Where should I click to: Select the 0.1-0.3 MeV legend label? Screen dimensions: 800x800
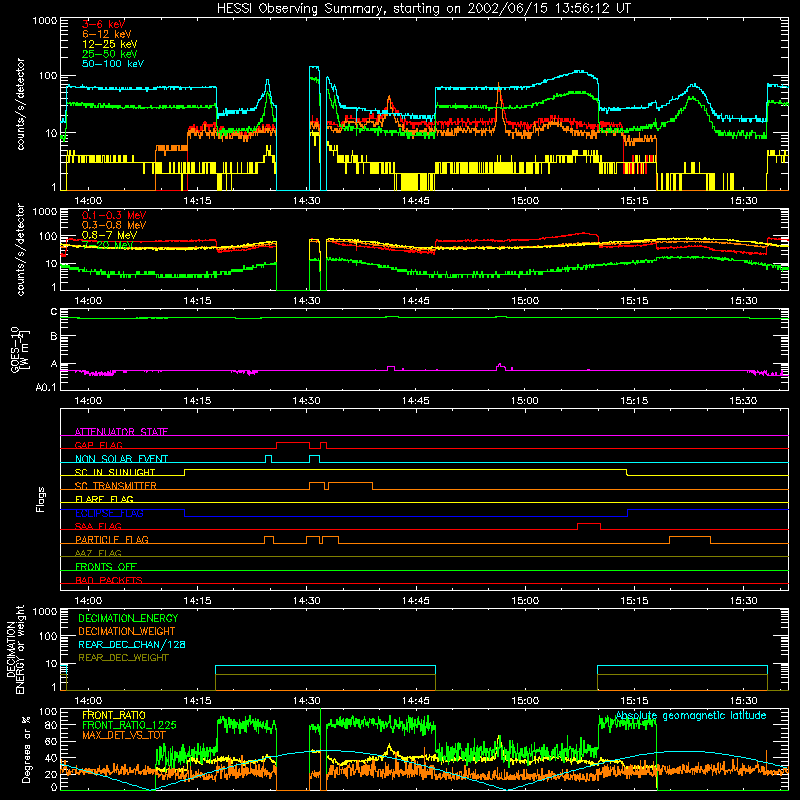pyautogui.click(x=114, y=215)
